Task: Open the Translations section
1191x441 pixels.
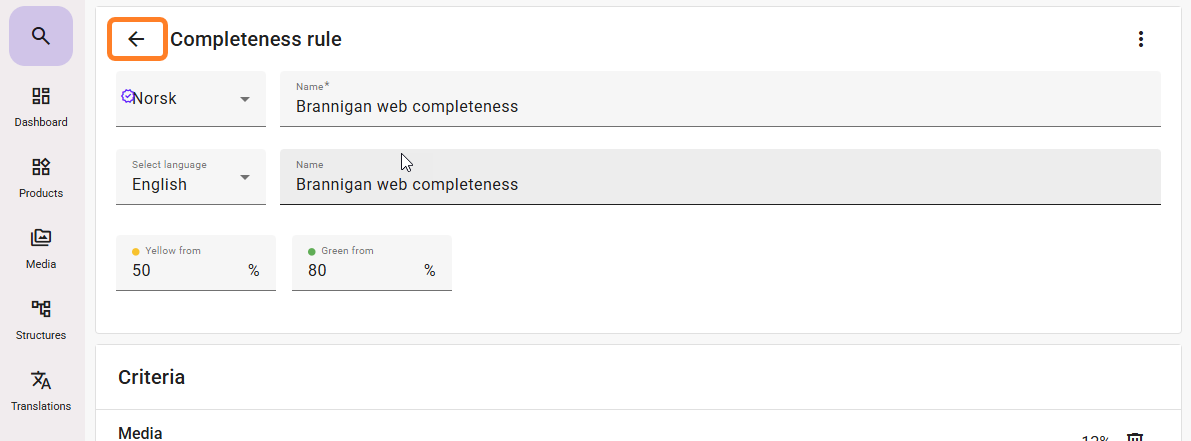Action: (x=41, y=390)
